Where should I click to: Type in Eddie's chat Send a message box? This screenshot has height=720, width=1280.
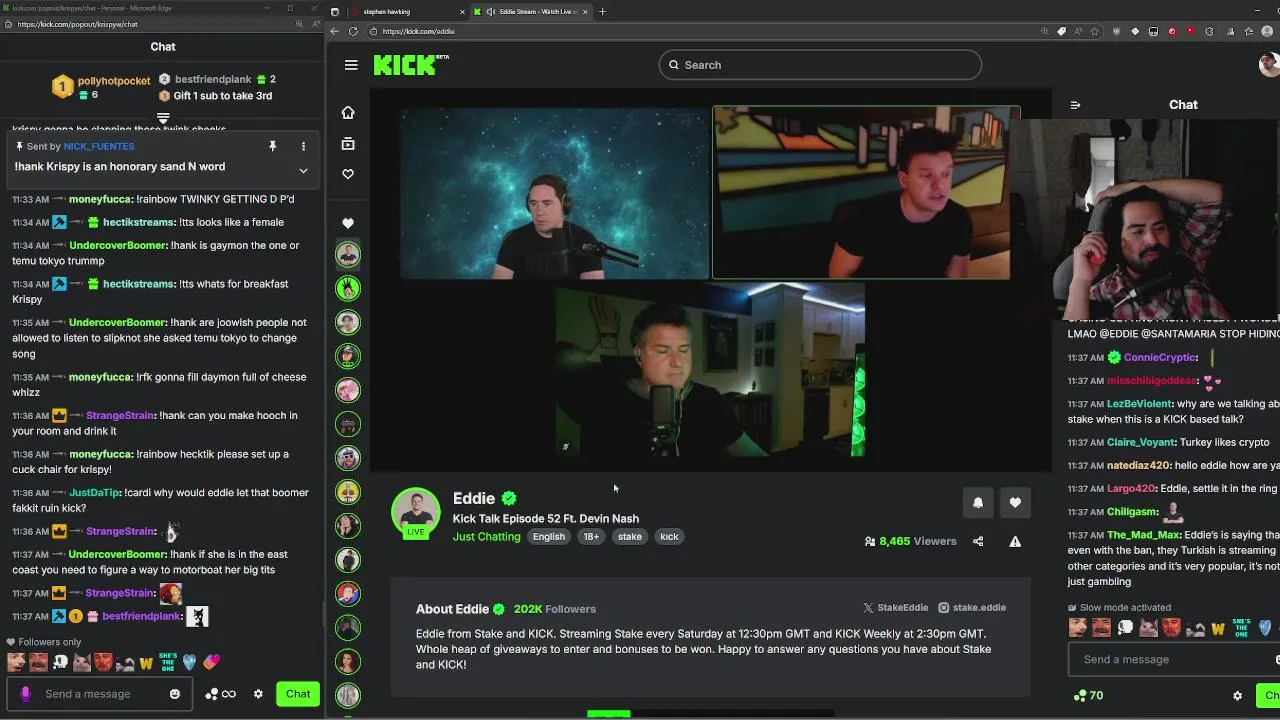point(1175,660)
